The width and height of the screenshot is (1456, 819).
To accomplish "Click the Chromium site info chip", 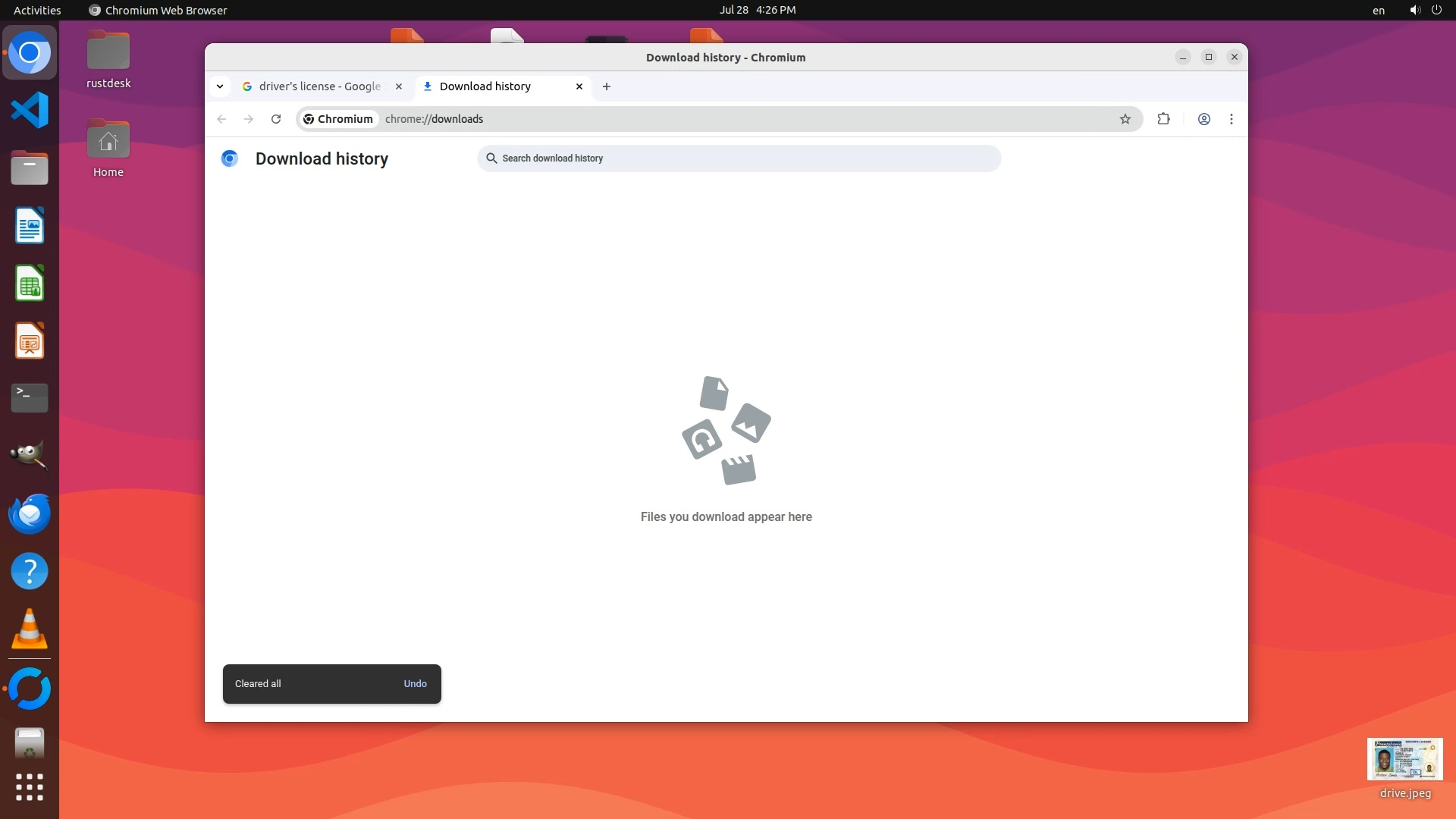I will (338, 119).
